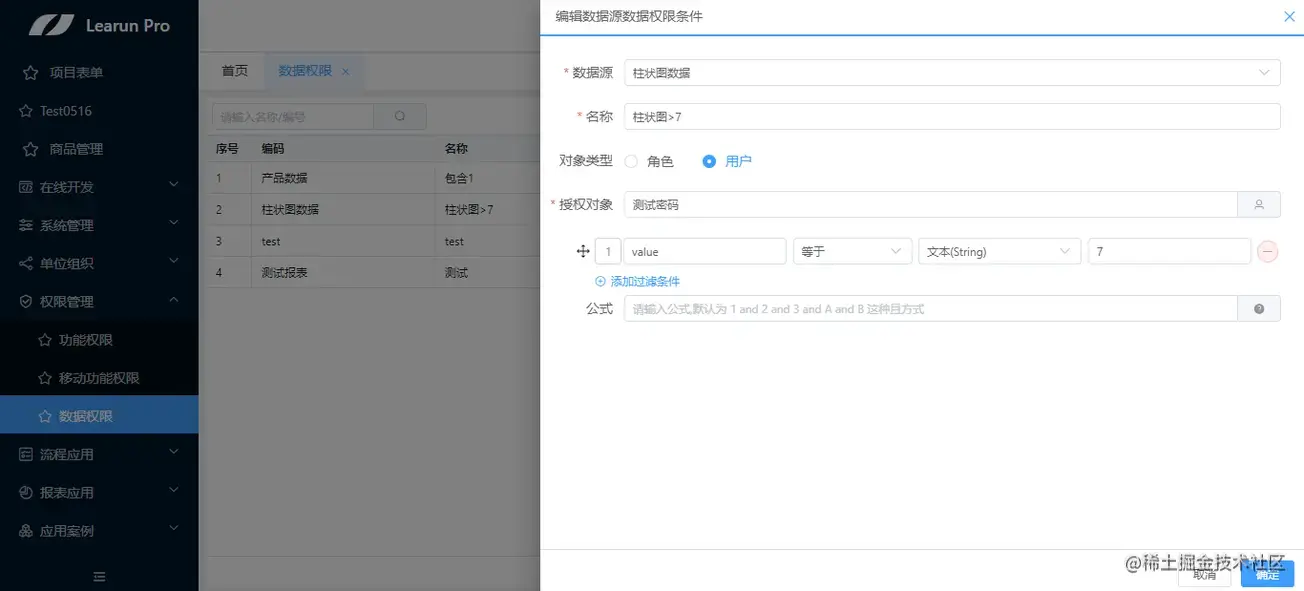Click the help question mark beside 公式

tap(1259, 309)
